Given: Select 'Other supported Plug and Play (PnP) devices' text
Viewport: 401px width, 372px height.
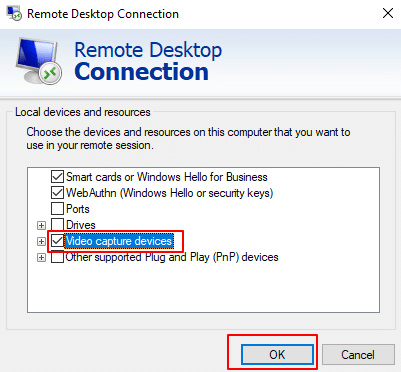Looking at the screenshot, I should [172, 257].
